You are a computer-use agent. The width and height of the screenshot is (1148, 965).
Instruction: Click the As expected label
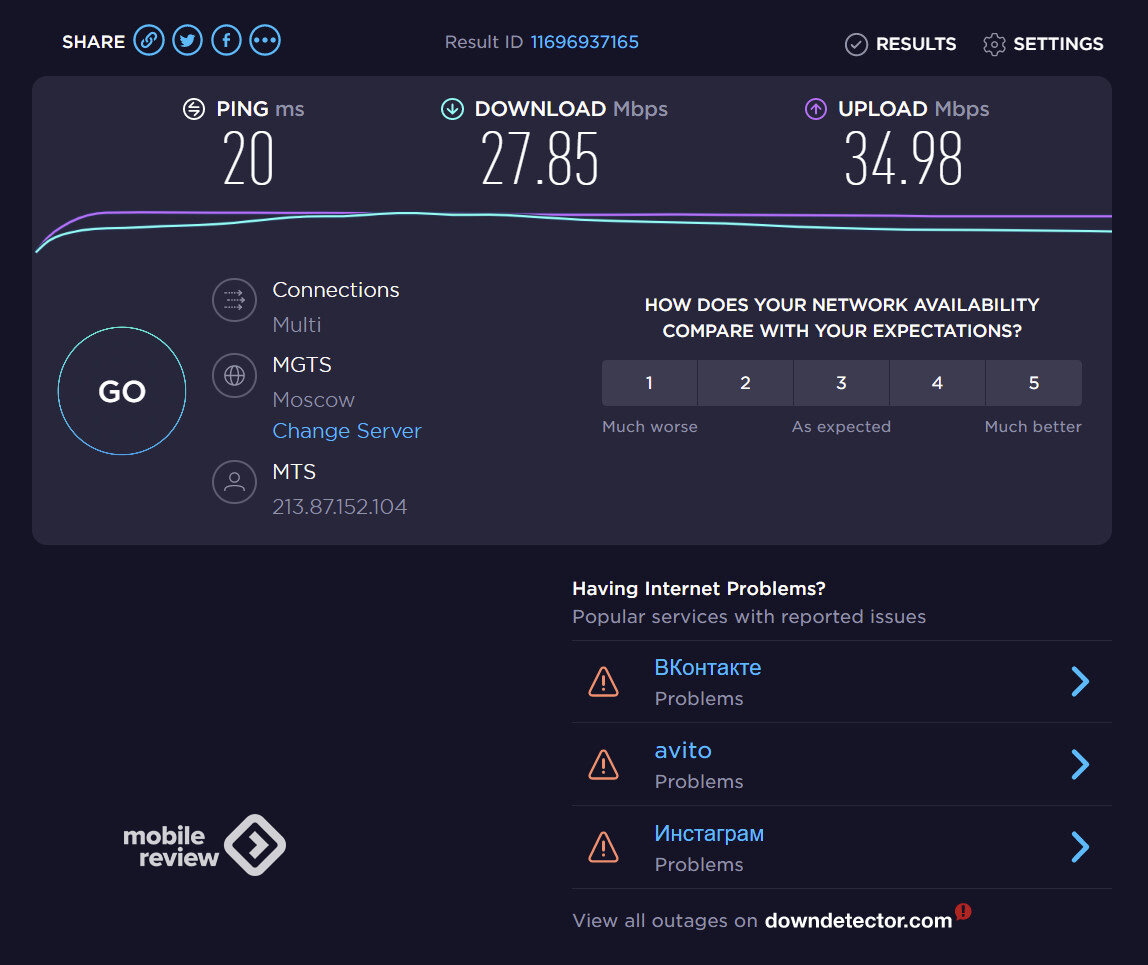(841, 427)
